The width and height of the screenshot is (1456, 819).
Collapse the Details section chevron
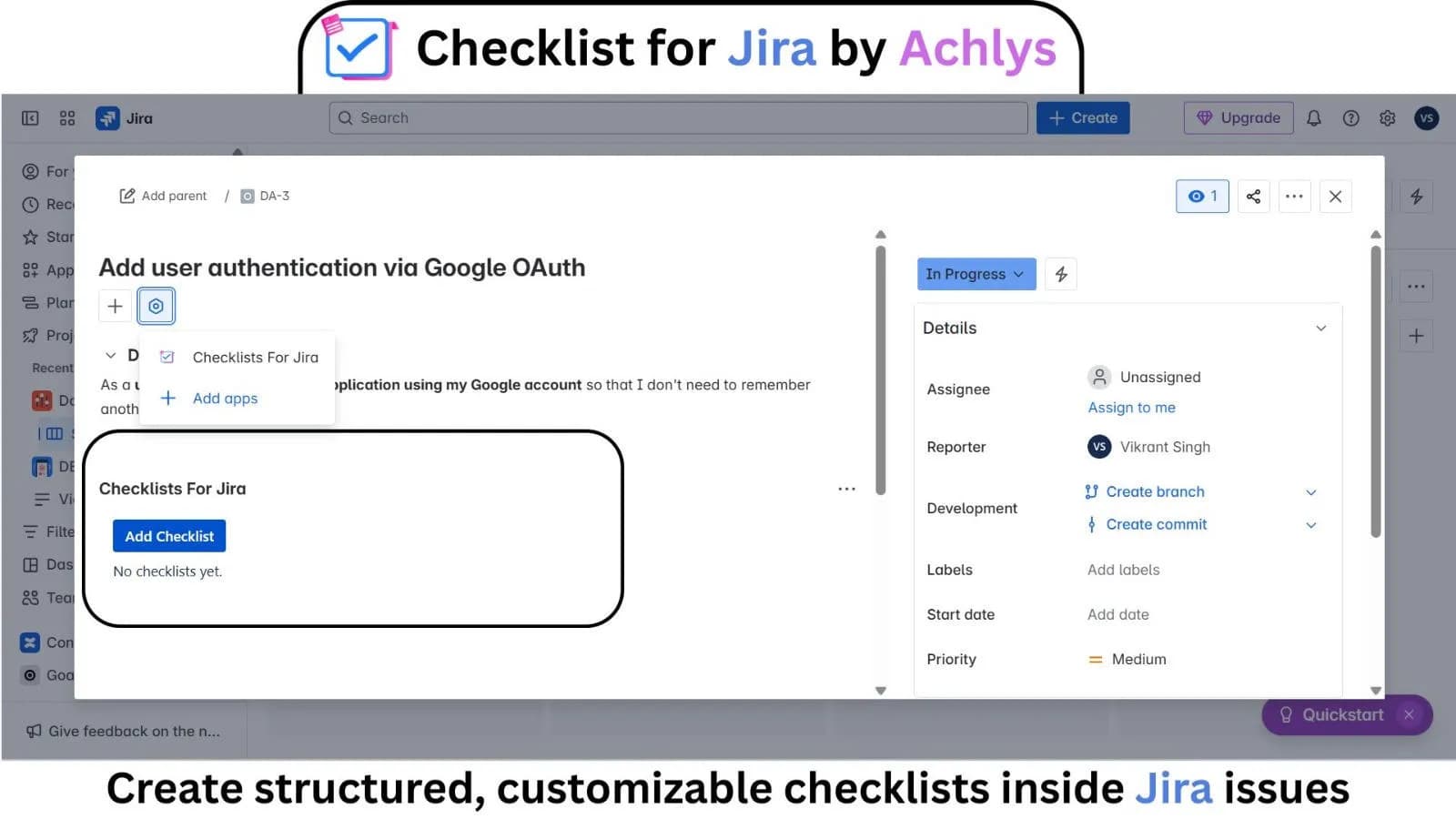(1320, 329)
